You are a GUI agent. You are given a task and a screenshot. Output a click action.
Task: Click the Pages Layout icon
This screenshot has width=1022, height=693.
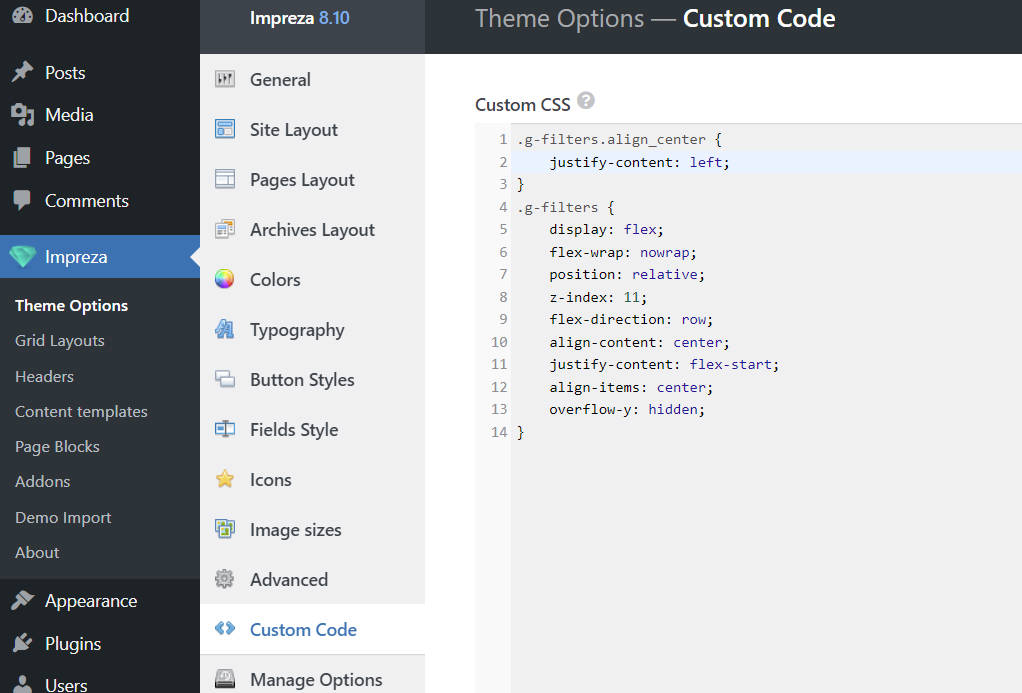coord(225,179)
